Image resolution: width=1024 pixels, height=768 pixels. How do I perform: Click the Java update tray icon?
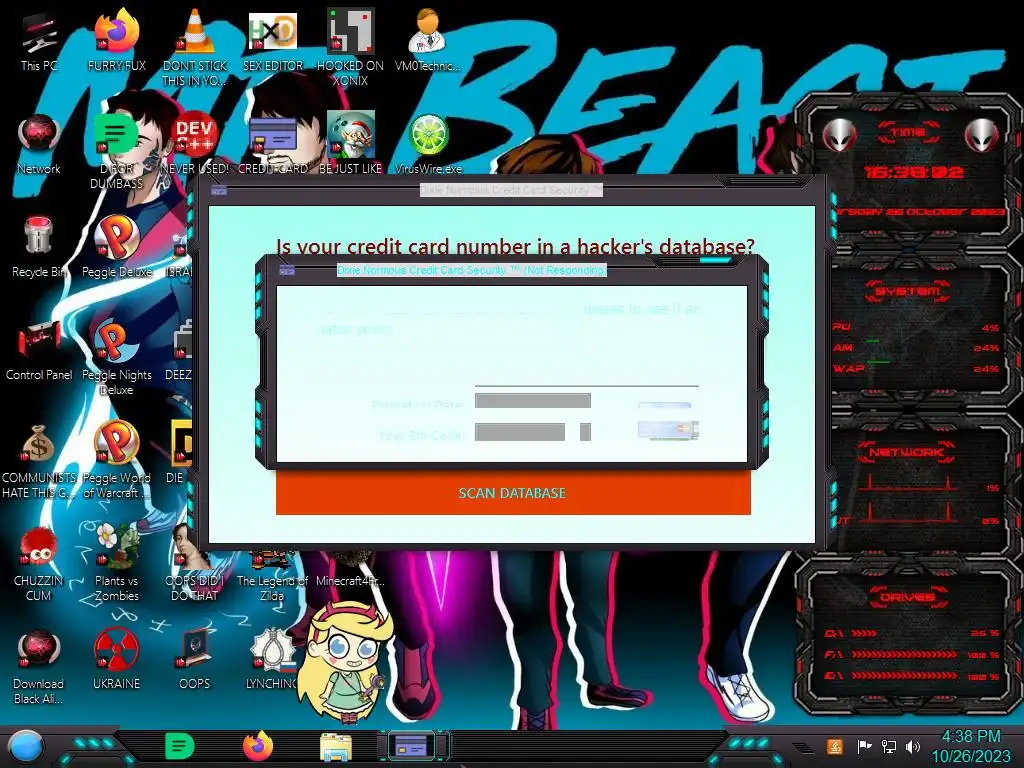pyautogui.click(x=835, y=746)
